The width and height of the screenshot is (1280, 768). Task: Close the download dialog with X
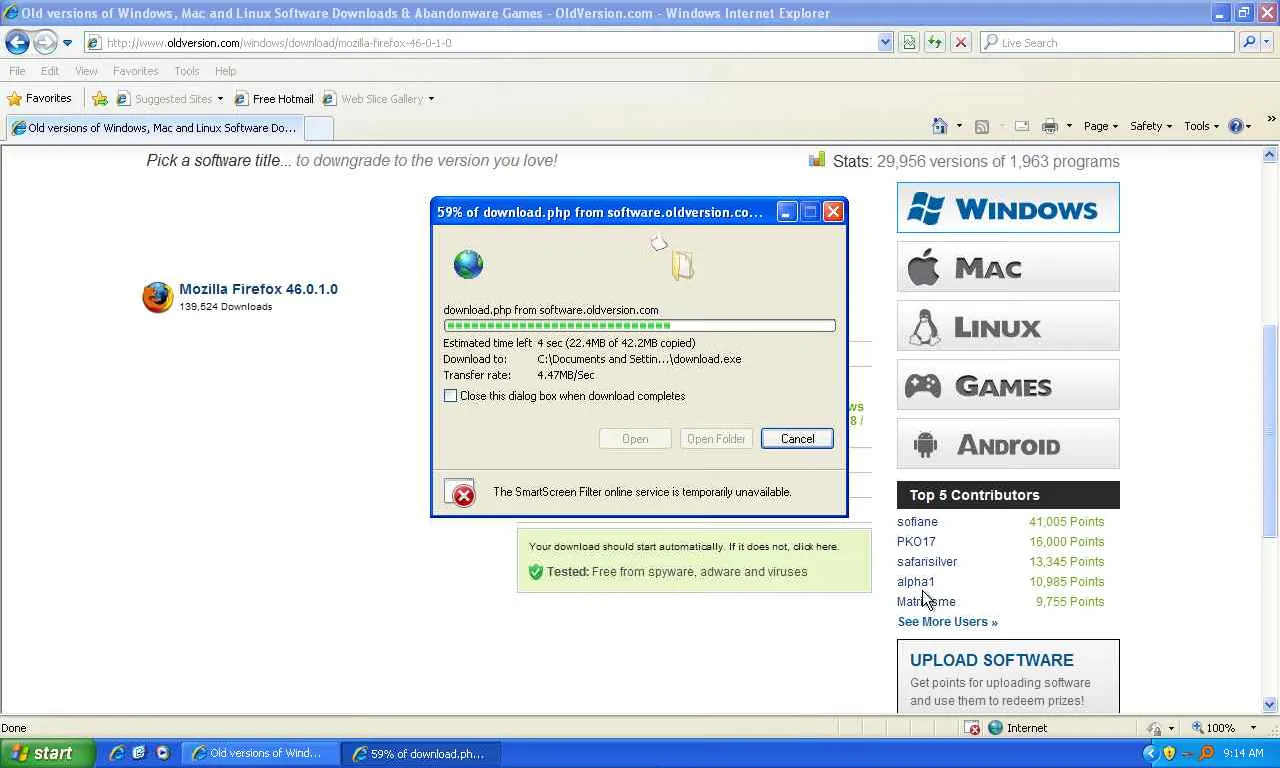[833, 212]
